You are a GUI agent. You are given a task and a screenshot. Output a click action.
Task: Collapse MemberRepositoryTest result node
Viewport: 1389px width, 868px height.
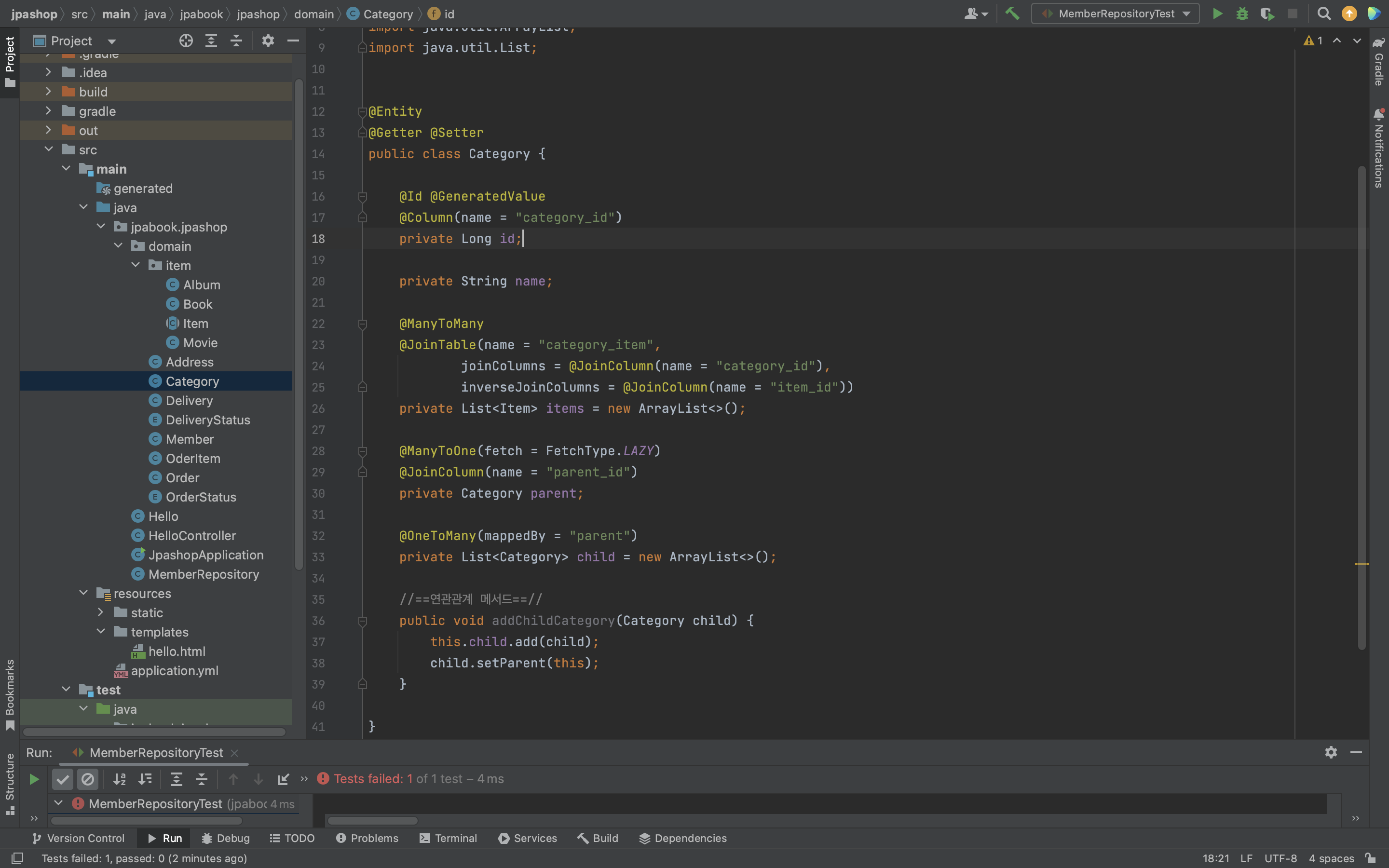58,803
